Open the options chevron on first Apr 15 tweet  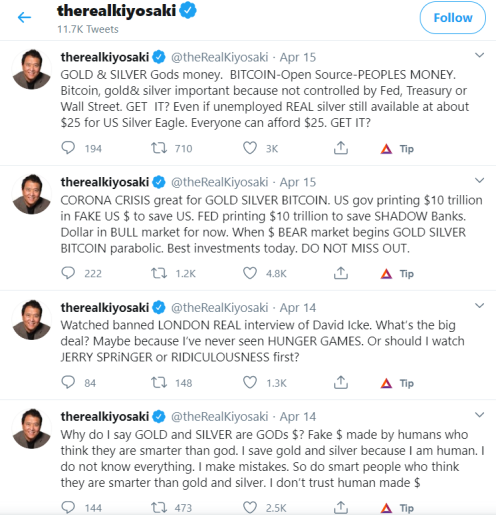point(479,55)
